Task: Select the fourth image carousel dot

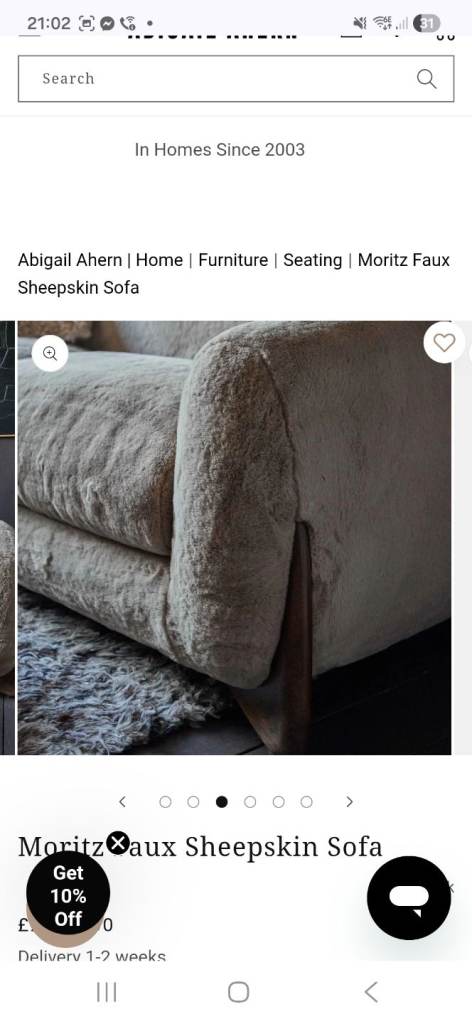Action: tap(250, 802)
